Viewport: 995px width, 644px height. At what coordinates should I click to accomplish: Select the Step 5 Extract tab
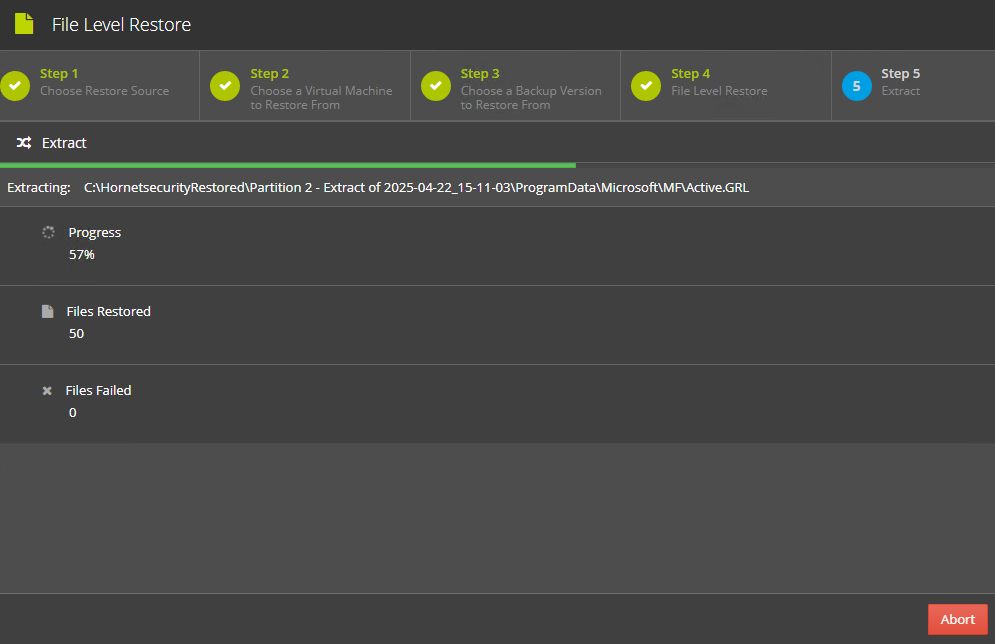914,86
